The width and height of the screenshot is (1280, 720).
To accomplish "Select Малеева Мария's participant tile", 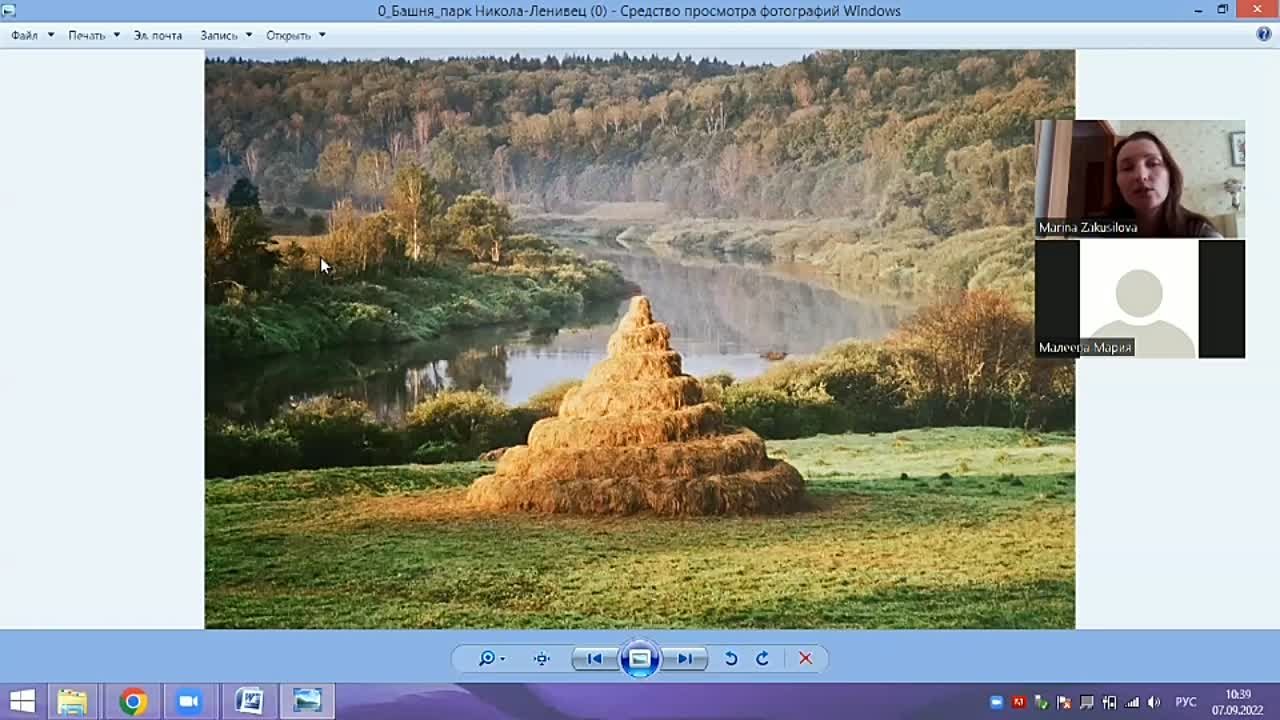I will click(1139, 298).
